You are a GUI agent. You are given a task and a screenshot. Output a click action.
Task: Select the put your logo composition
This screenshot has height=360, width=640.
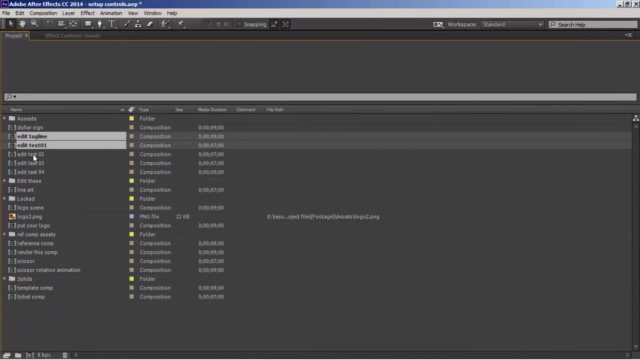pyautogui.click(x=33, y=225)
